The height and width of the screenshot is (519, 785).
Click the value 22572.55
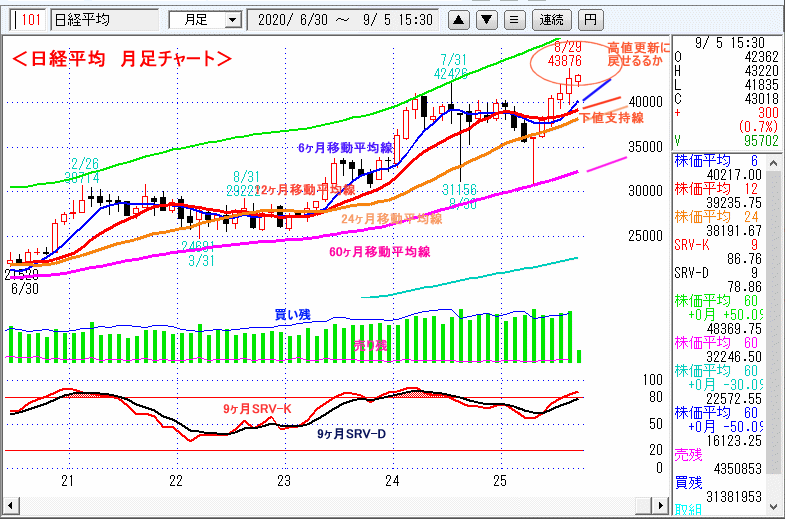tap(734, 399)
